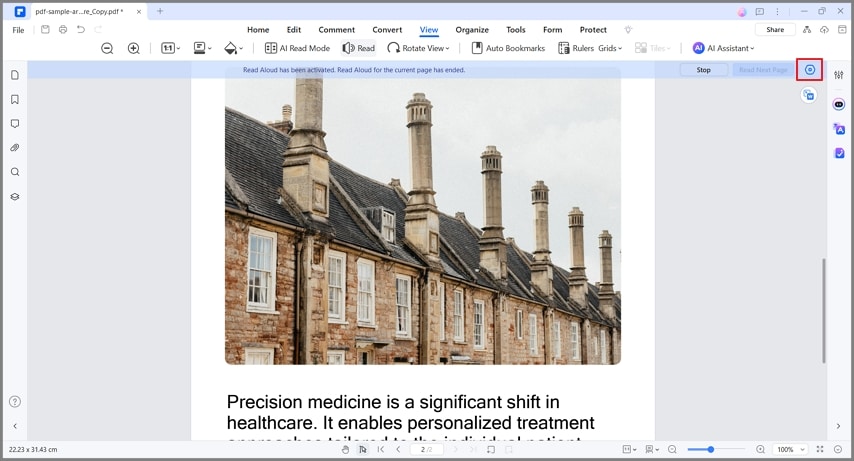Switch to the Convert tab

click(387, 30)
